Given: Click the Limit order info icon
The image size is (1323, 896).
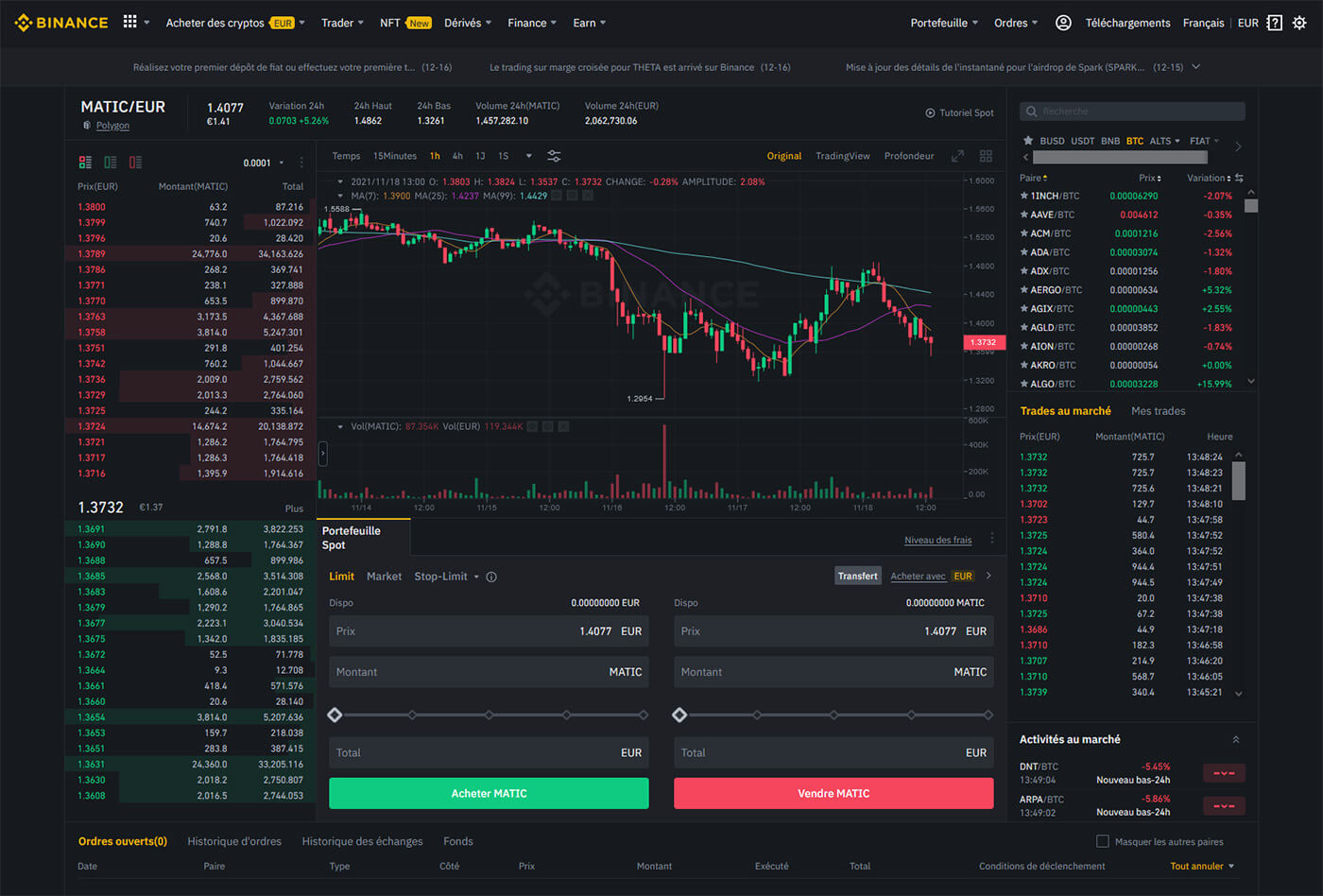Looking at the screenshot, I should 491,577.
